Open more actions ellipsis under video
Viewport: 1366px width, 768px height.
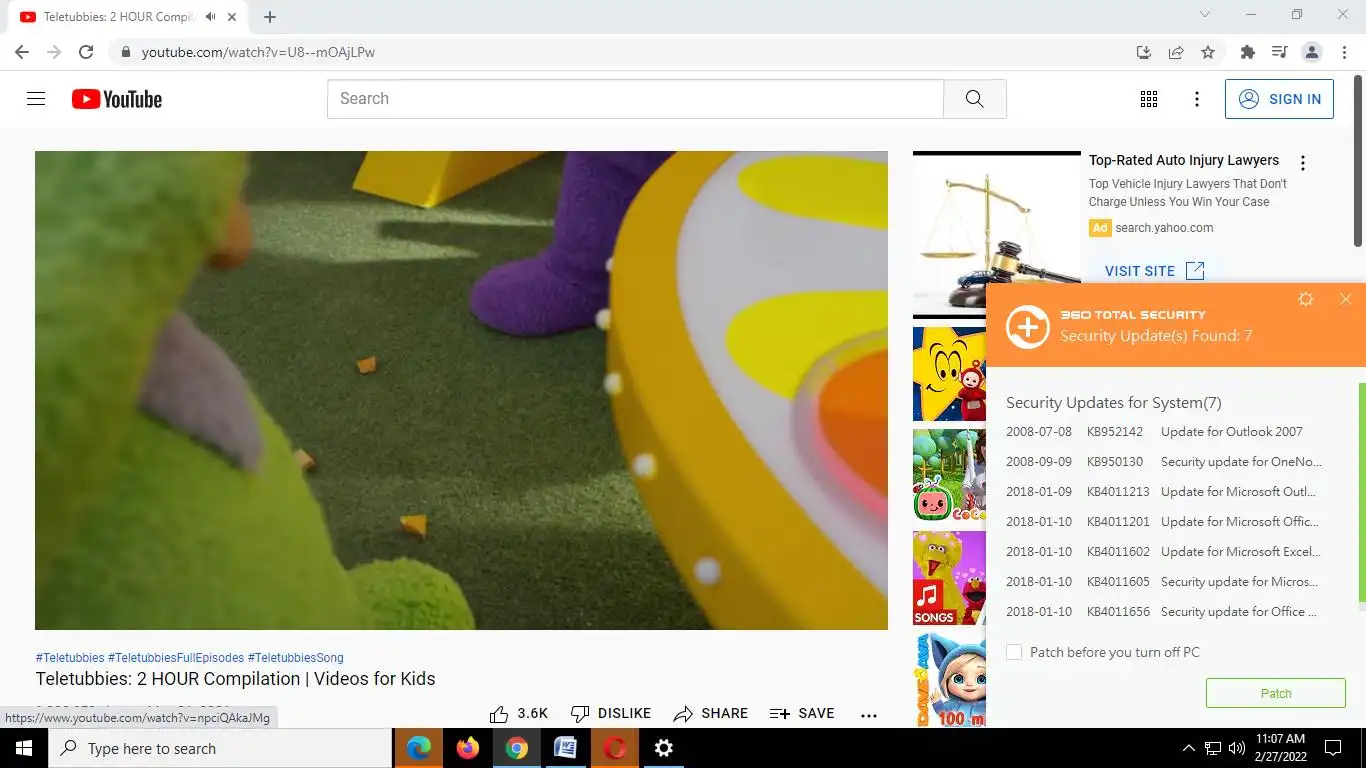click(x=869, y=714)
